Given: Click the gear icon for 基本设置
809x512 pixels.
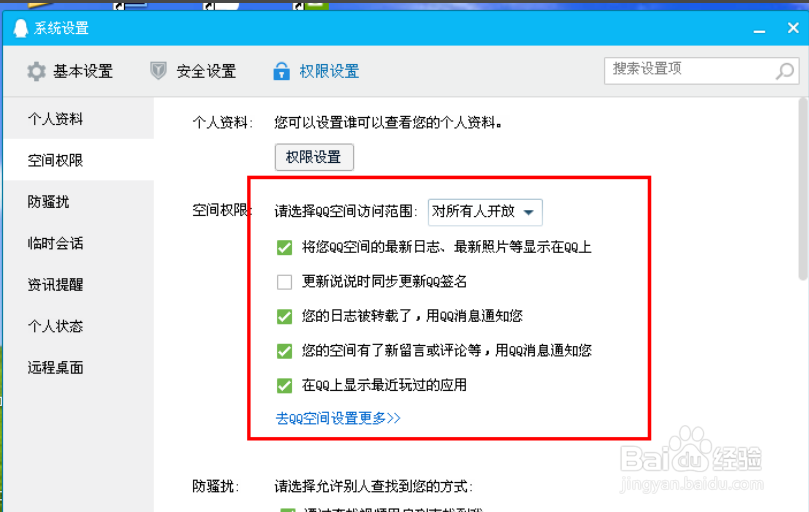Looking at the screenshot, I should click(x=37, y=71).
